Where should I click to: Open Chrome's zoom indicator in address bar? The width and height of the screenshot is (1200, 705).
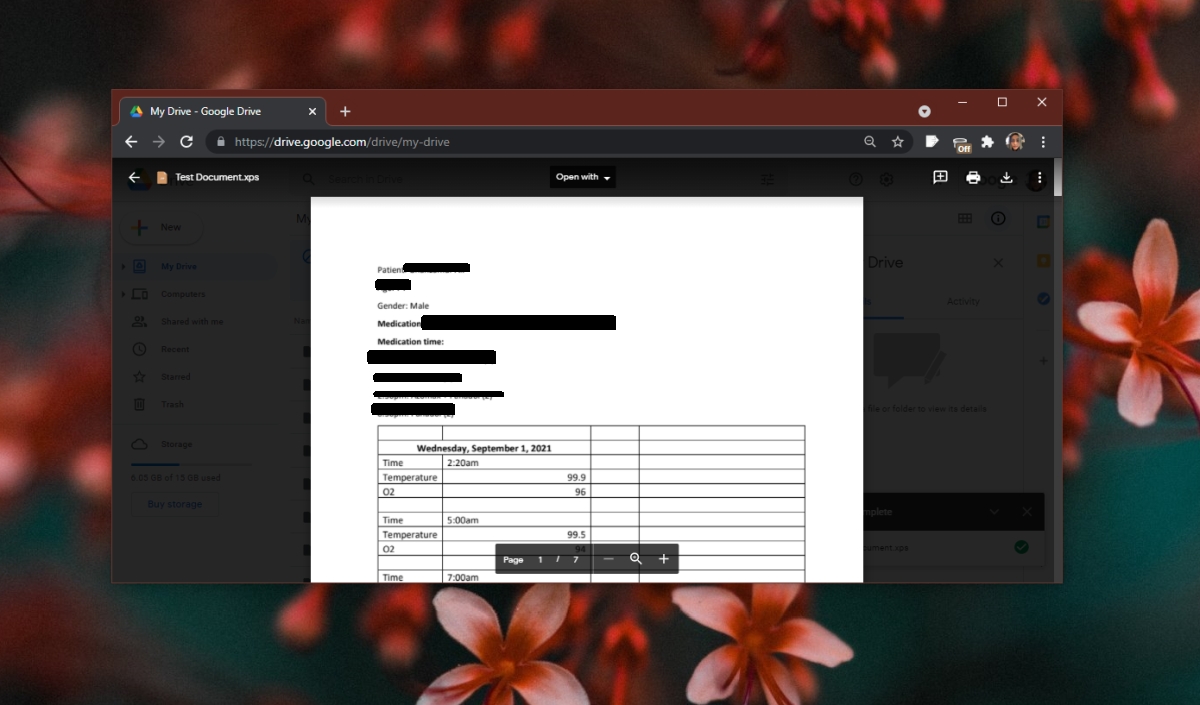pos(870,142)
